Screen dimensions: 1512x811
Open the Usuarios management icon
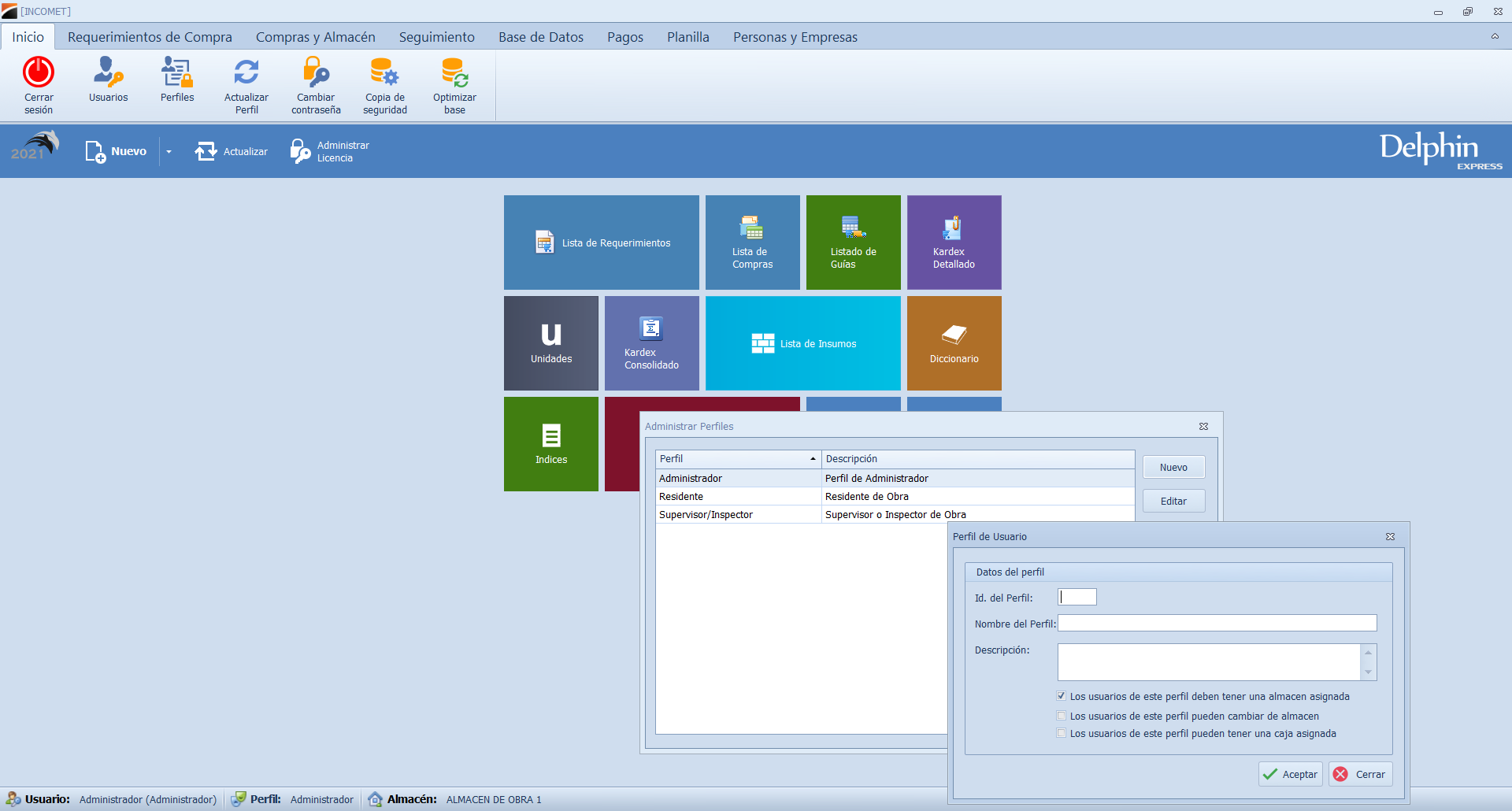tap(108, 72)
